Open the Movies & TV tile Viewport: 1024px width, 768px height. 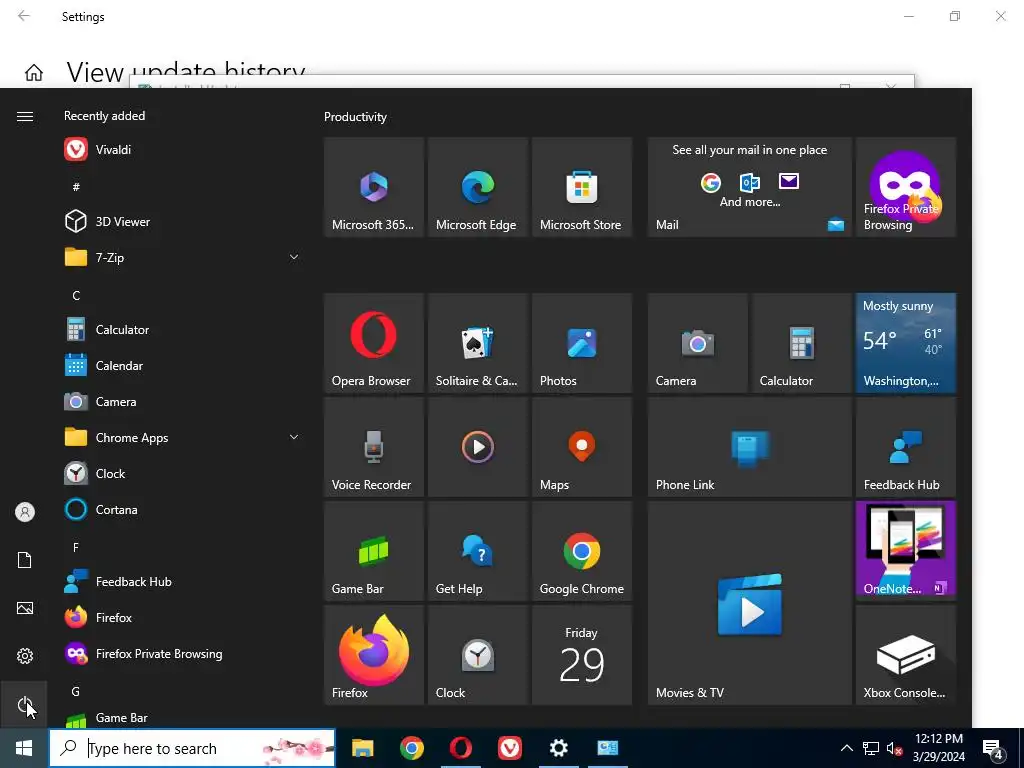(750, 603)
